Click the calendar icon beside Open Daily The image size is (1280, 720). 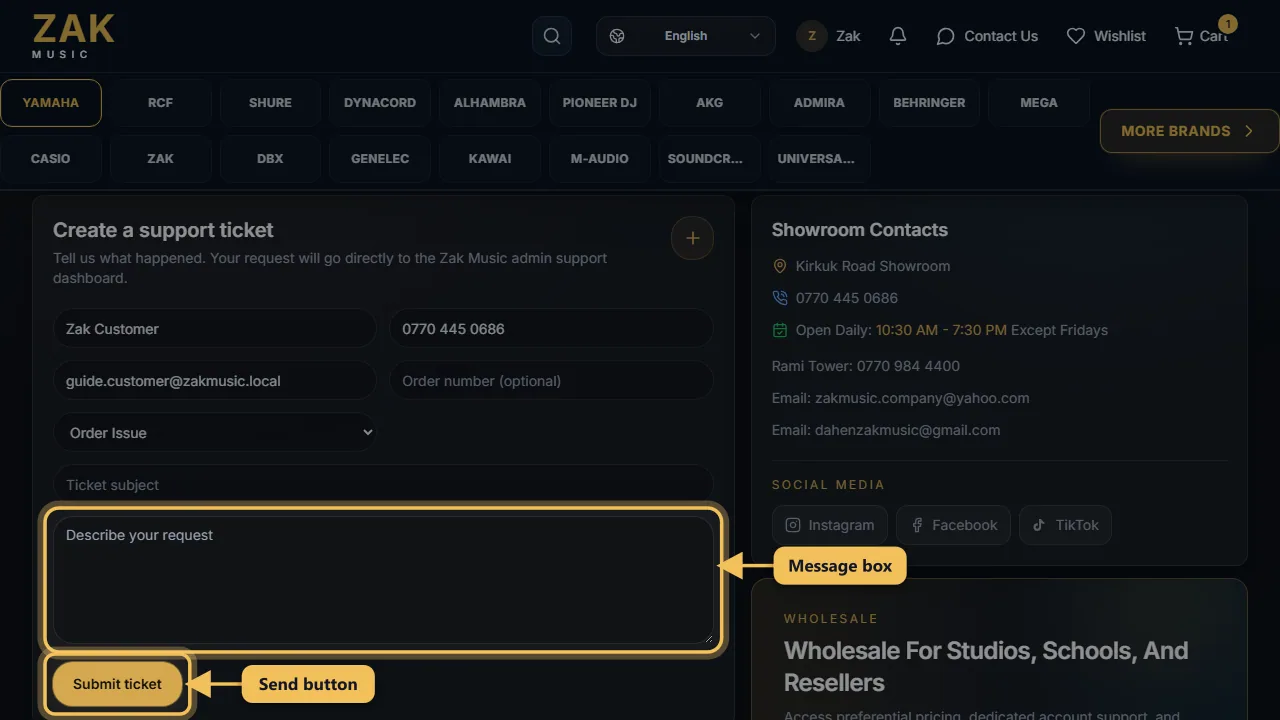coord(780,330)
